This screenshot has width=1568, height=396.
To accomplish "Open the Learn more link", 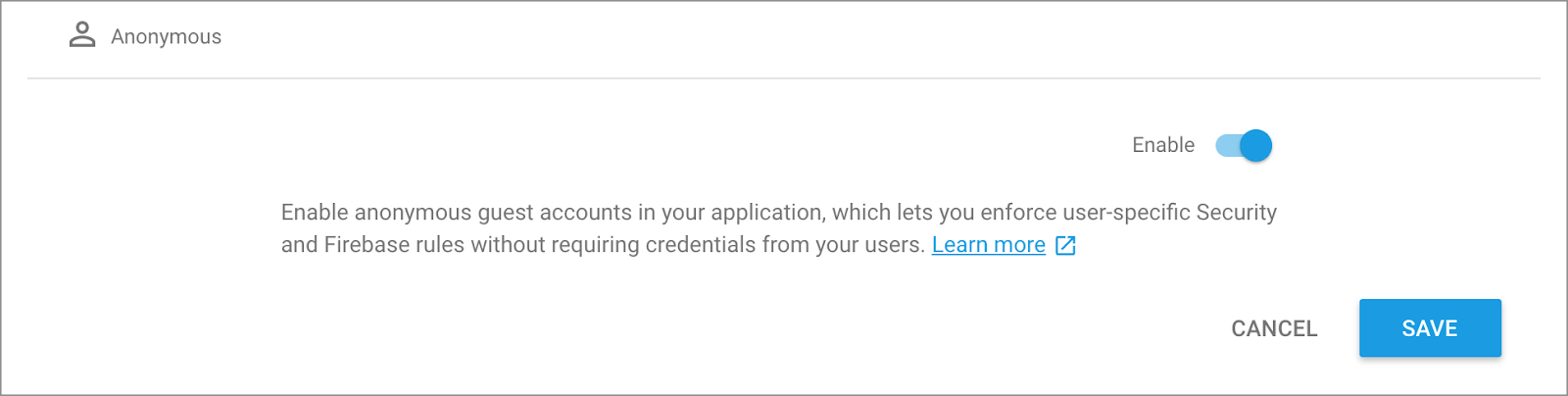I will click(x=988, y=245).
